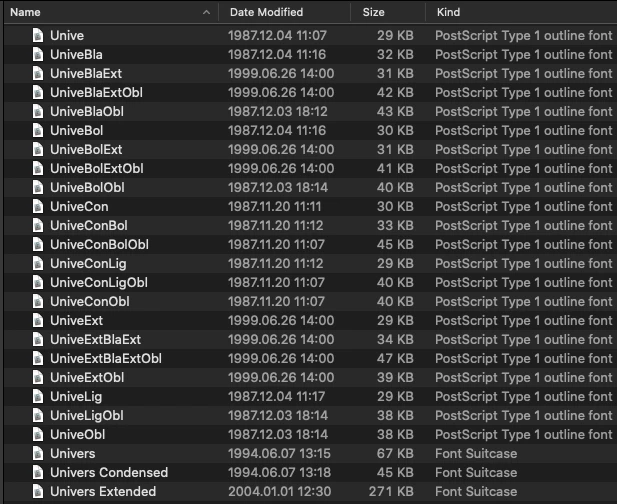Click the 47 KB size value
This screenshot has height=504, width=617.
pyautogui.click(x=395, y=358)
